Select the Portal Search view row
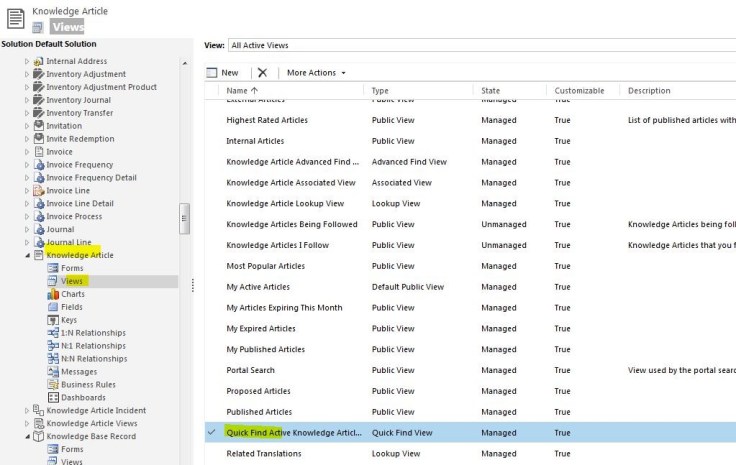 pyautogui.click(x=250, y=370)
